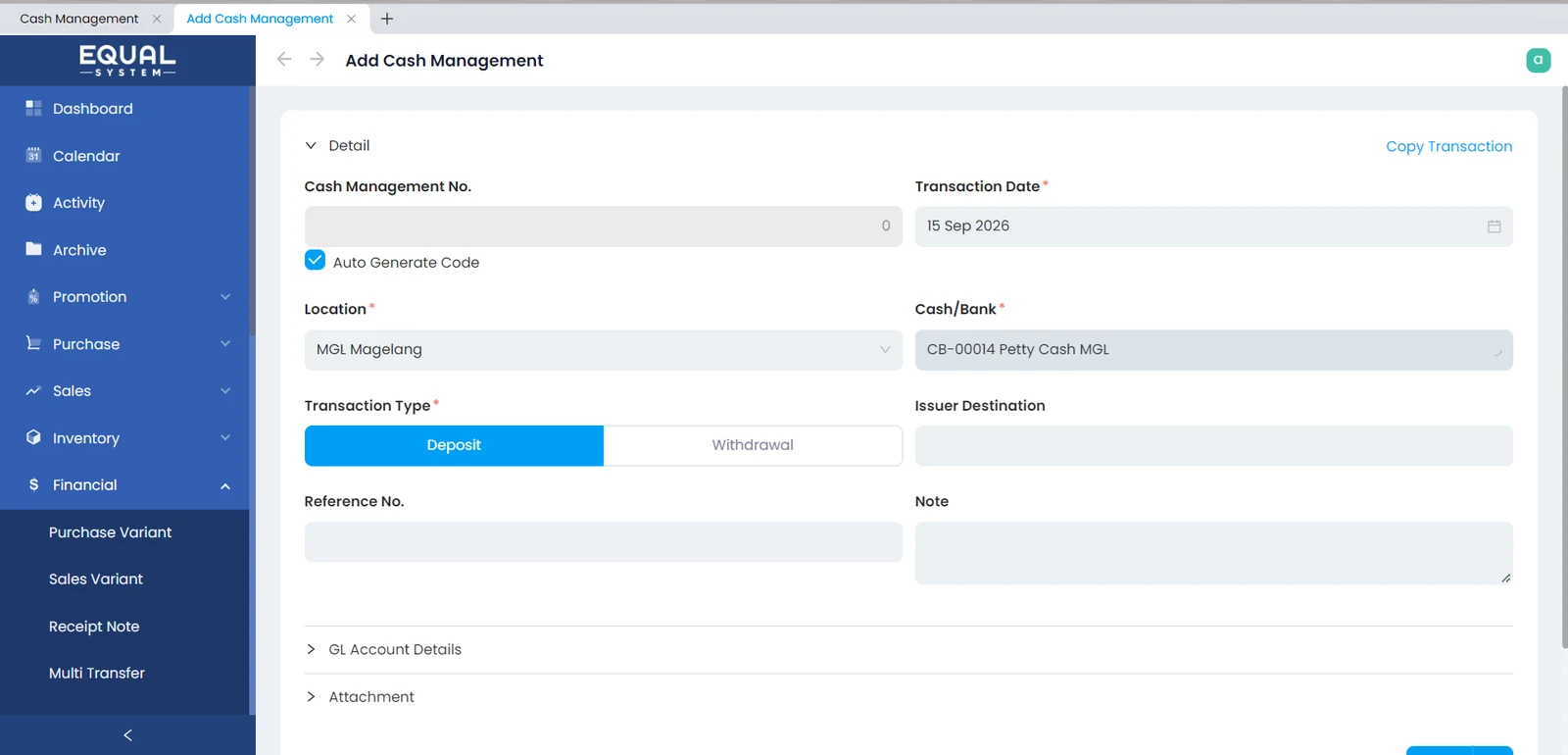Expand the Inventory menu chevron
The image size is (1568, 755).
225,438
